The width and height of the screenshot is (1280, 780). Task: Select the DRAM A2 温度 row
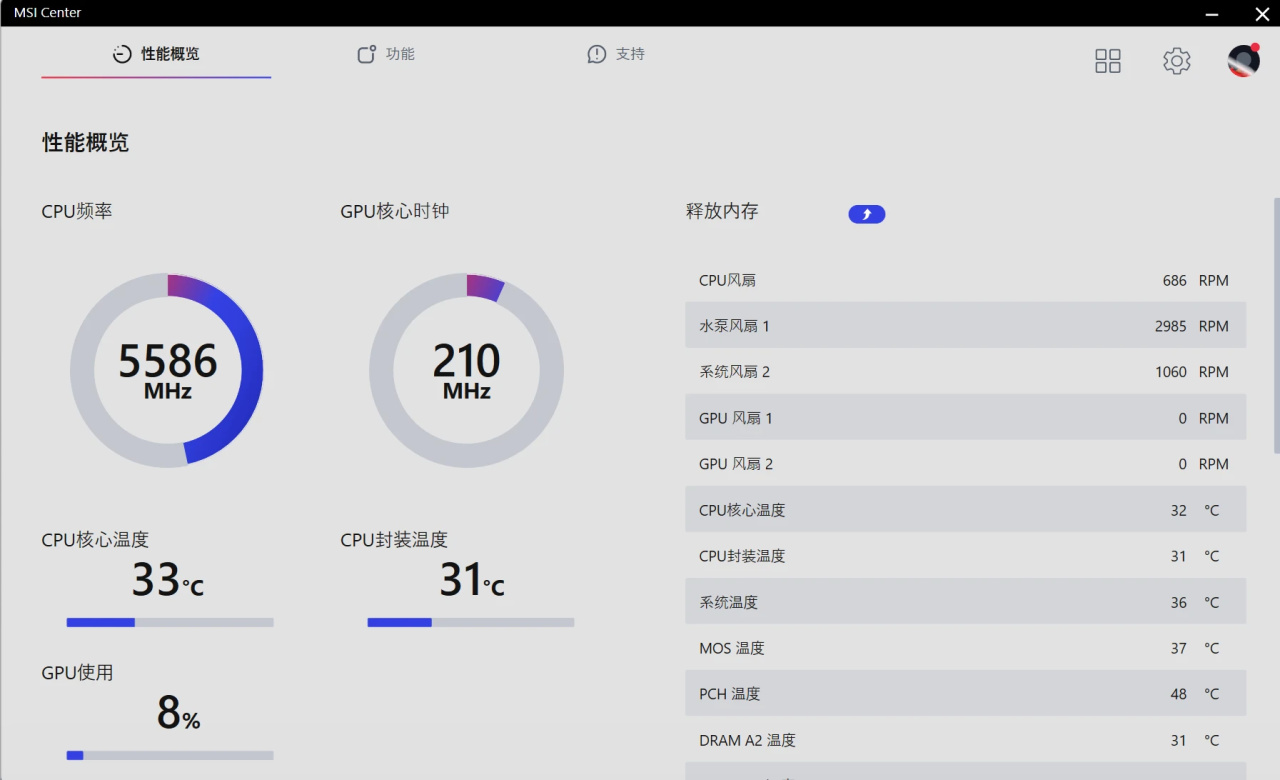pyautogui.click(x=965, y=740)
